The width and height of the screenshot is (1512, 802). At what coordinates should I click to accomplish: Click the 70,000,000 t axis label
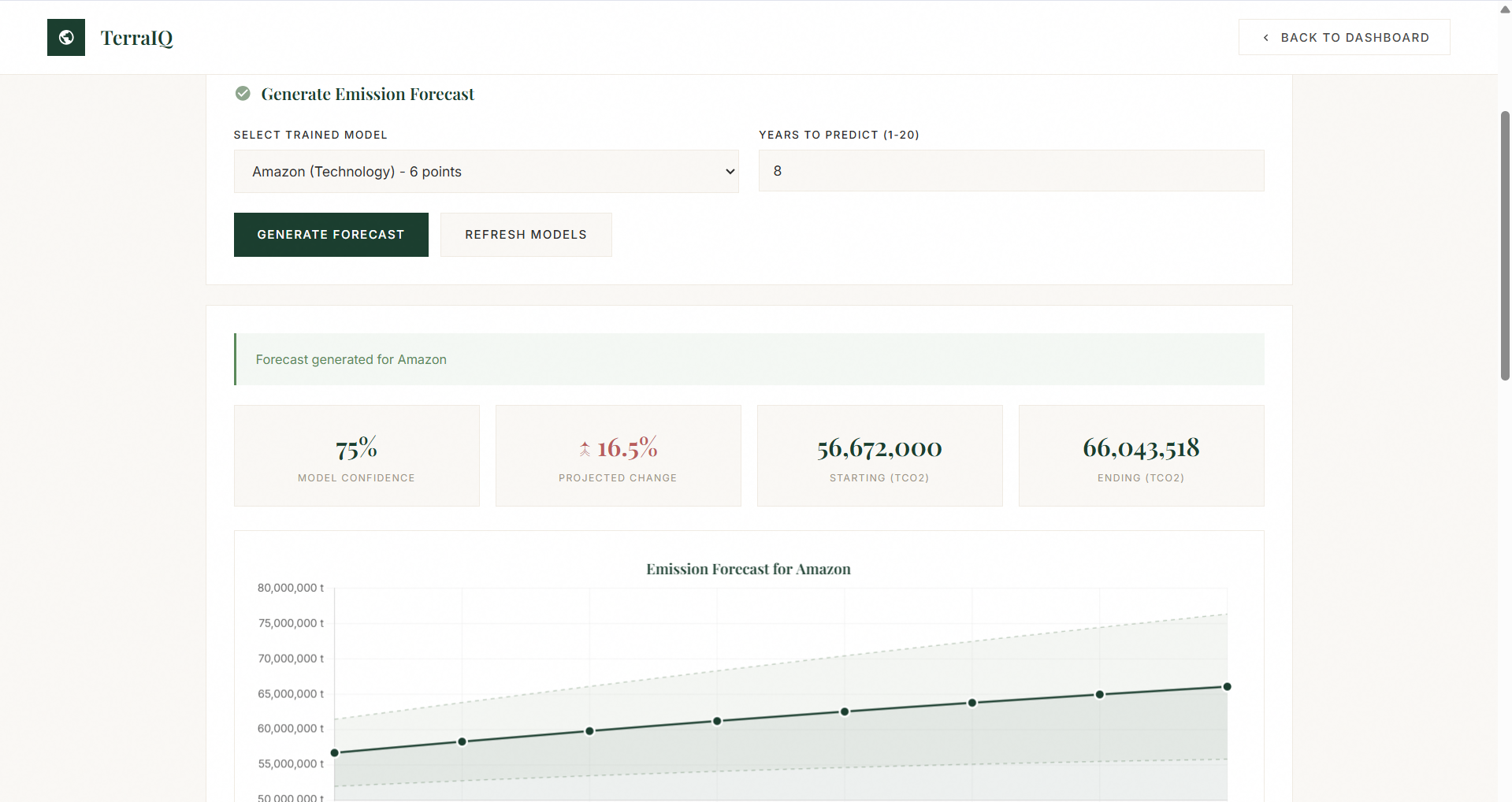[291, 659]
